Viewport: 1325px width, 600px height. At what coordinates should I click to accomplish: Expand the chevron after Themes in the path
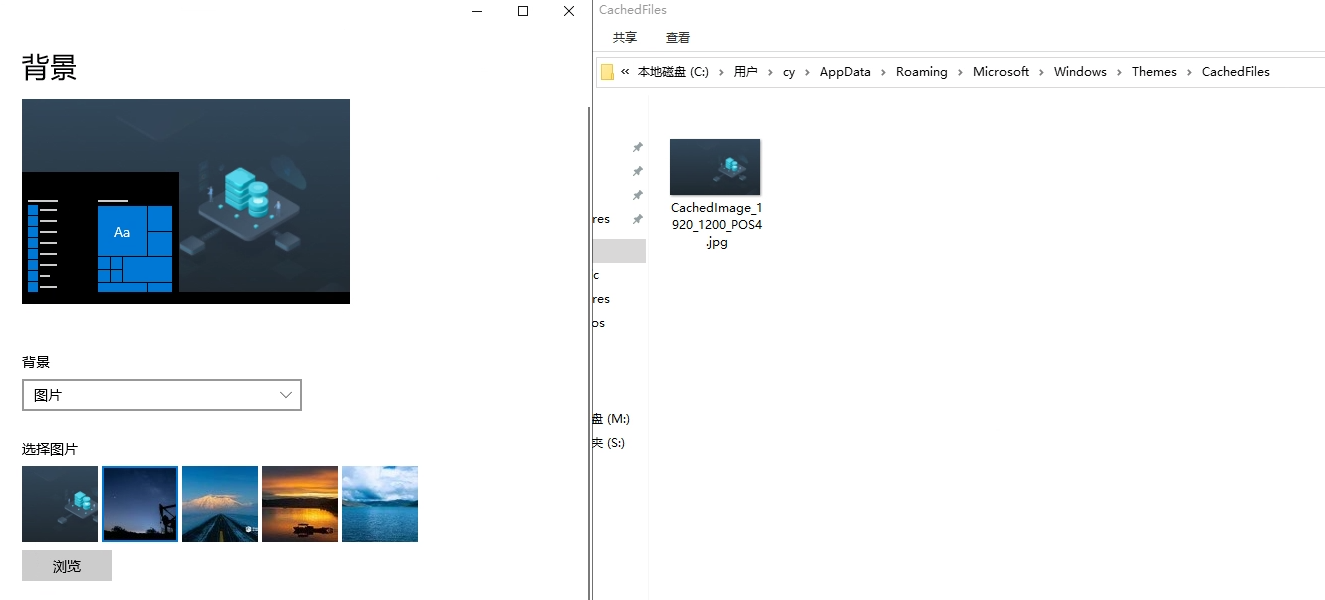[x=1189, y=72]
